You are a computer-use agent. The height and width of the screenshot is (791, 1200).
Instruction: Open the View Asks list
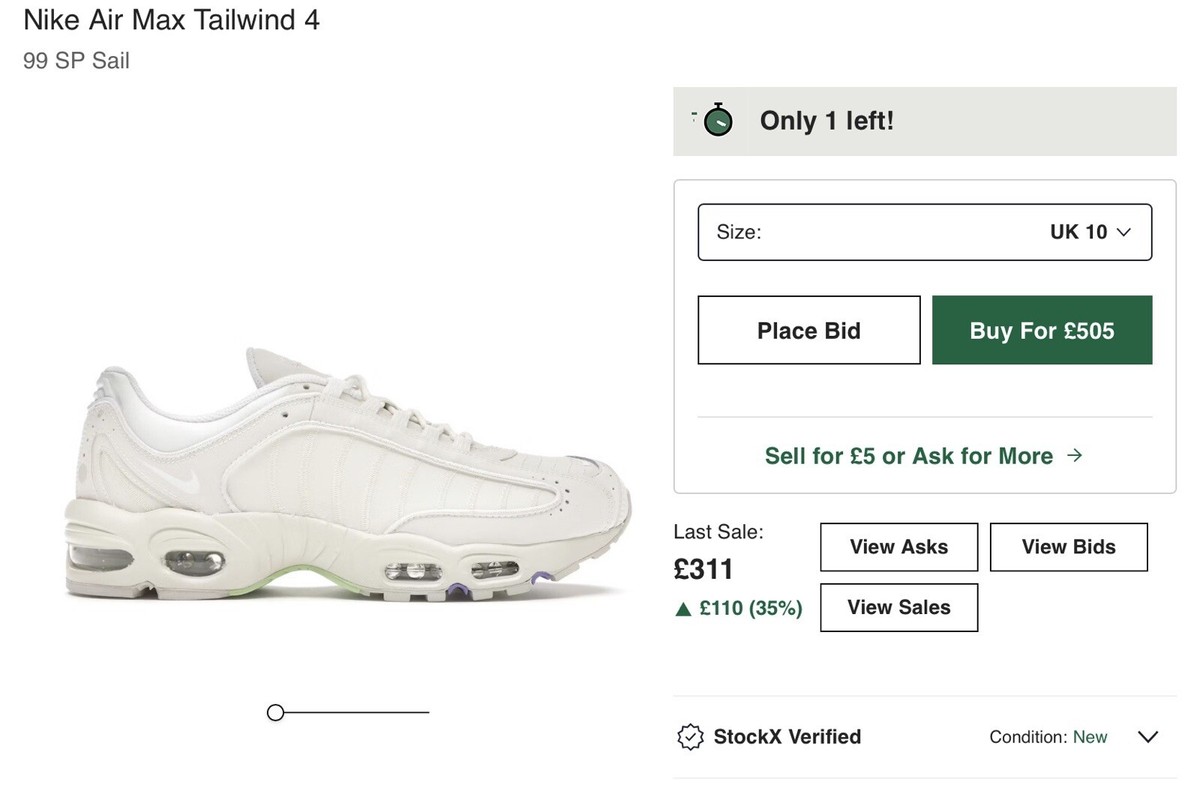click(x=899, y=547)
